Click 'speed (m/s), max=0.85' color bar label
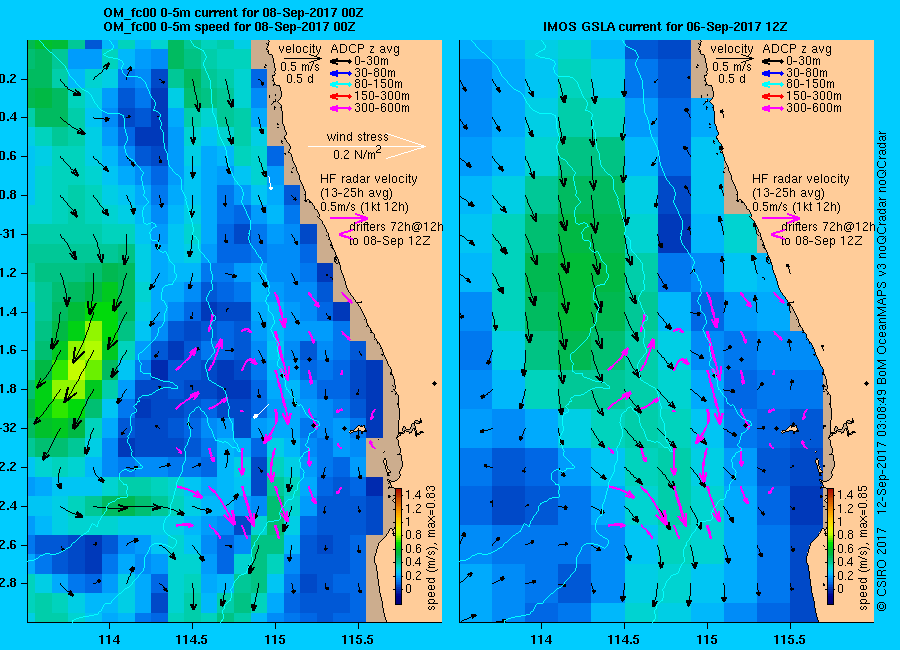 click(x=863, y=548)
